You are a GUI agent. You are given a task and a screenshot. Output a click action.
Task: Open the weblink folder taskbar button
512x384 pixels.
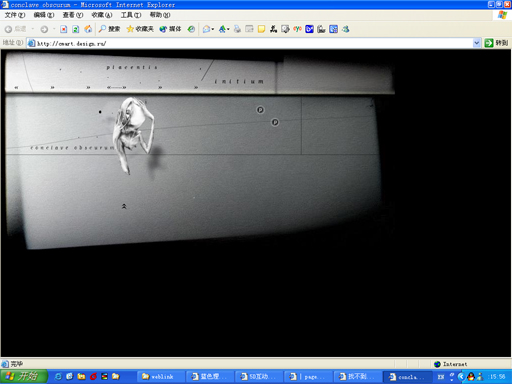point(159,377)
